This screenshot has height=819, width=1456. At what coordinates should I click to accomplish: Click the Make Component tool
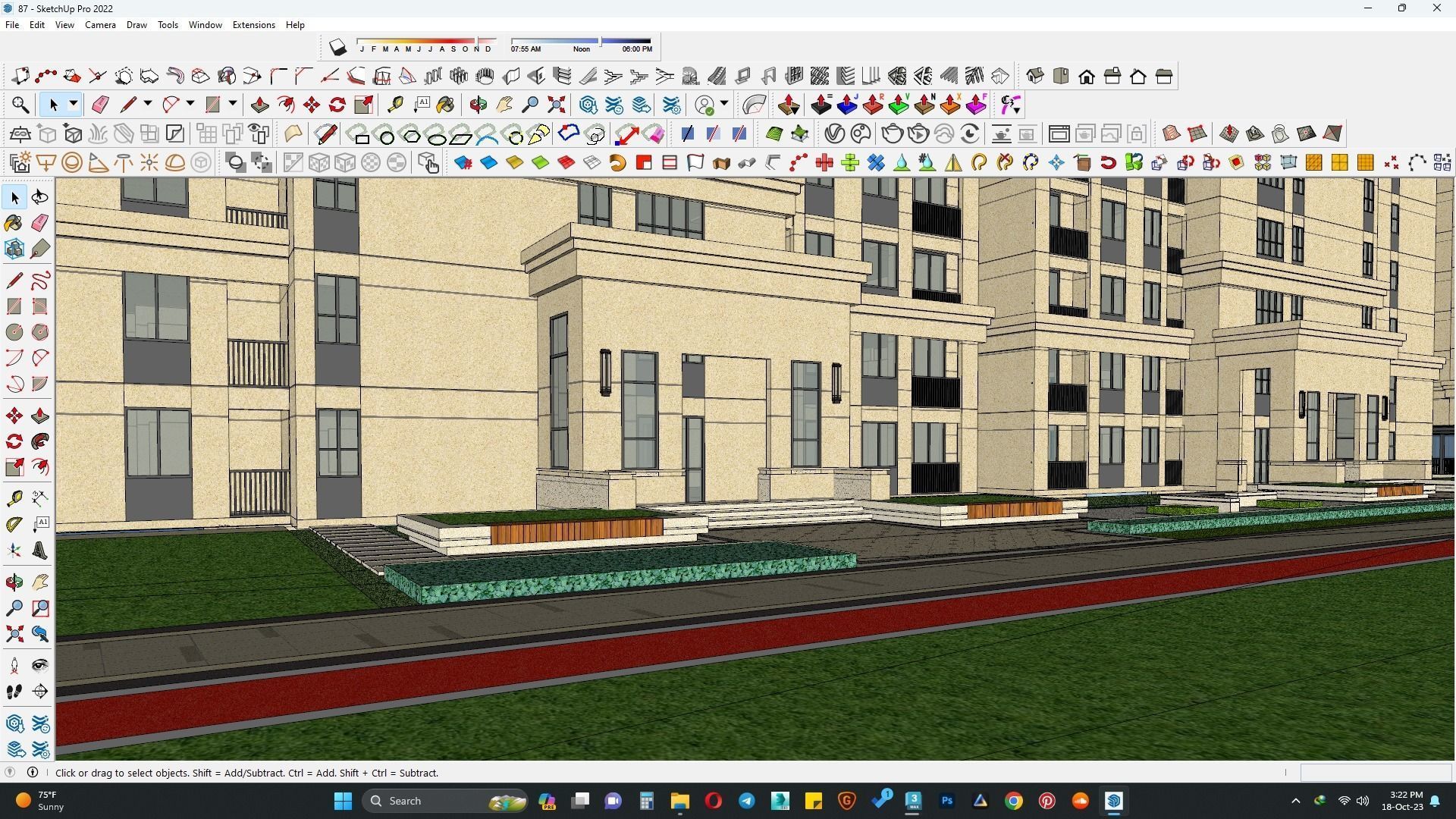coord(14,249)
